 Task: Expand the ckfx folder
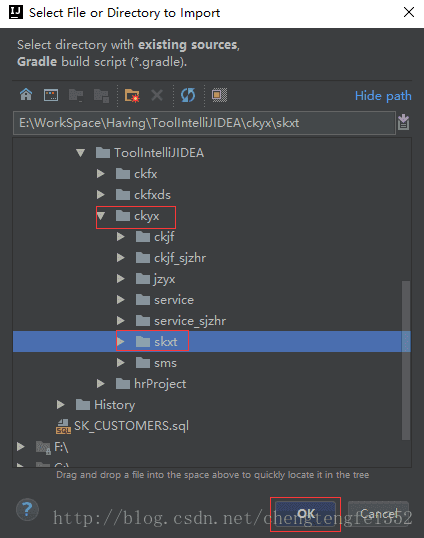tap(101, 174)
